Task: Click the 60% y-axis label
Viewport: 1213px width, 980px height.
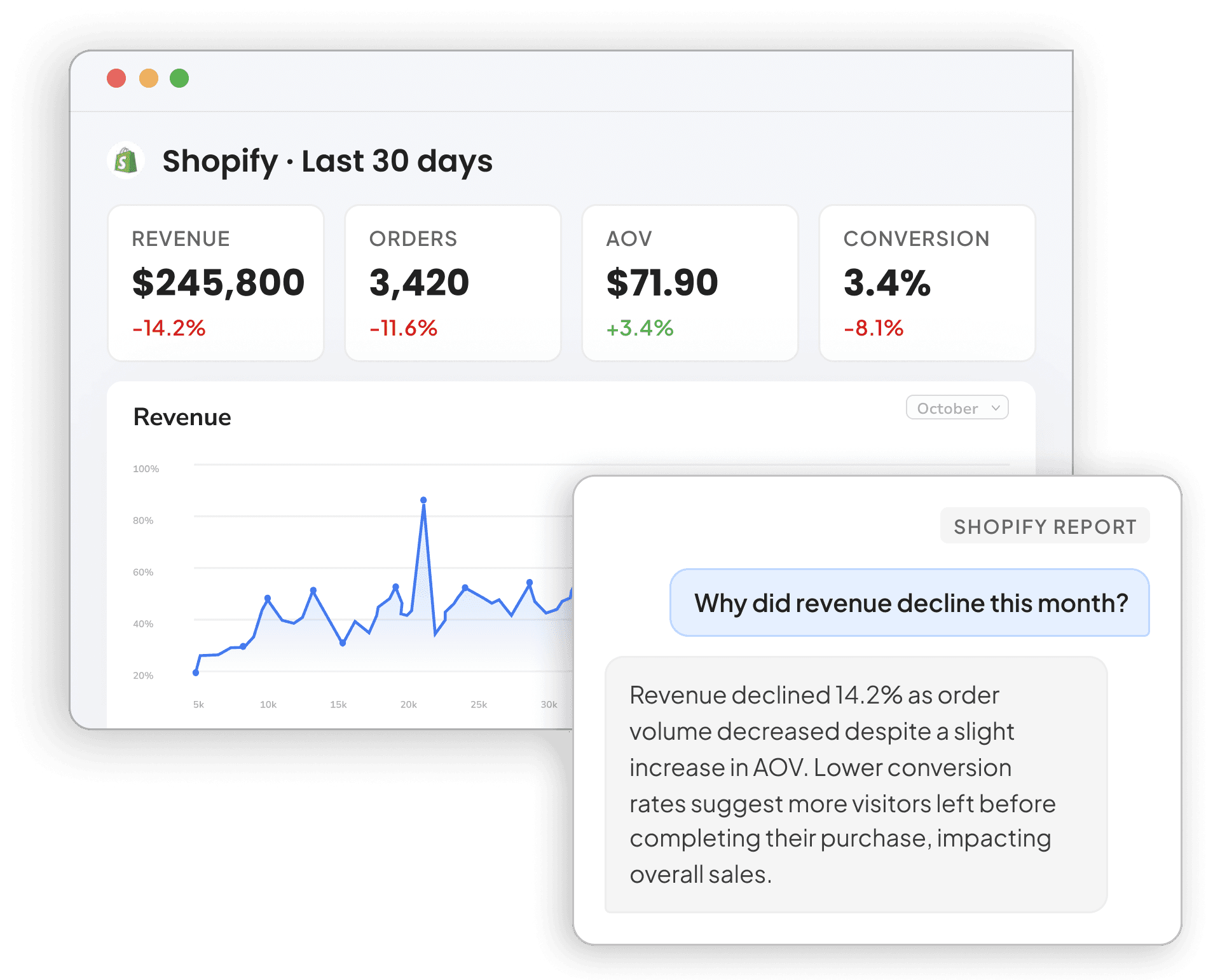Action: pos(143,572)
